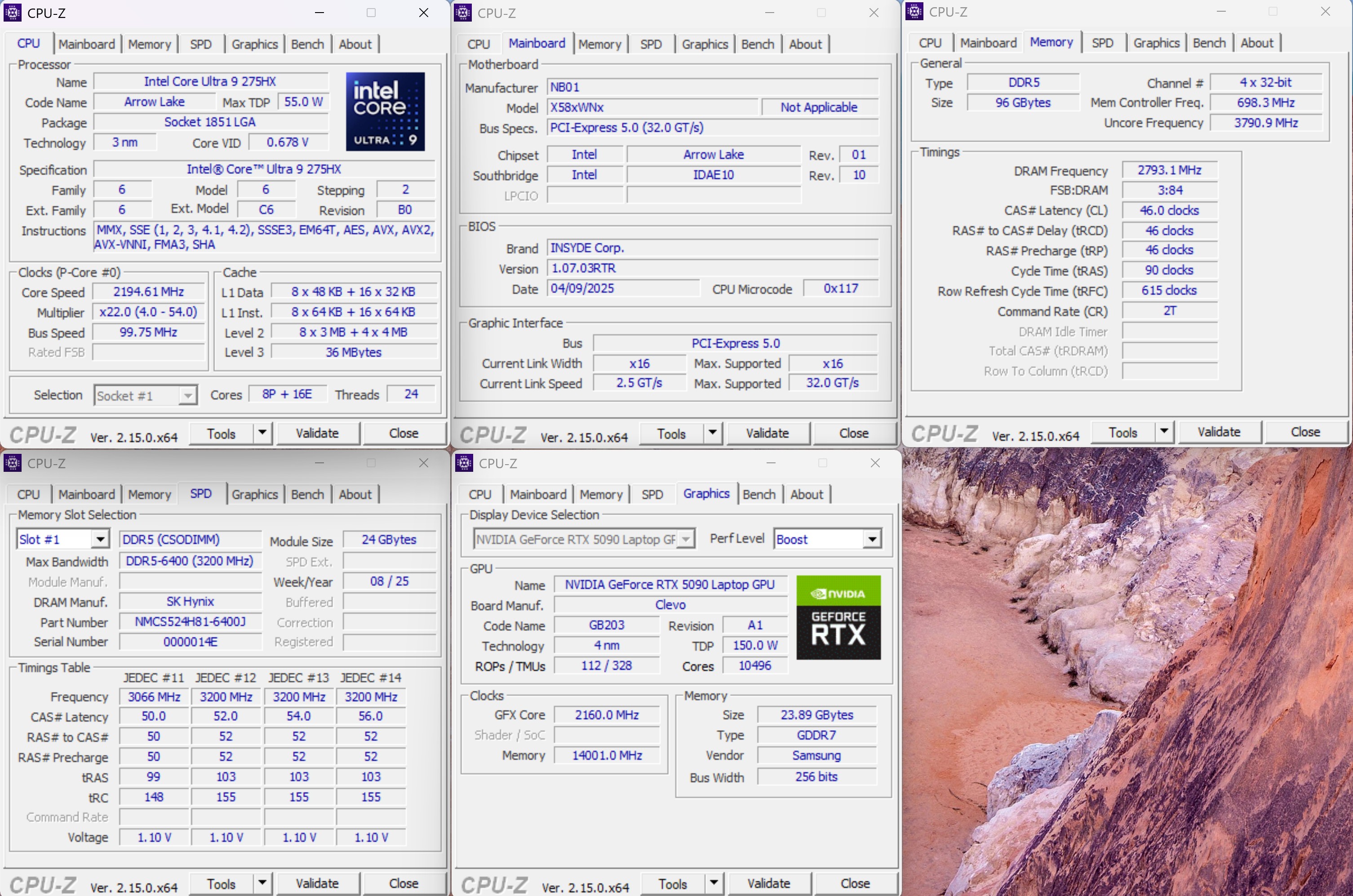Click the Part Number NMCS524H81-6400J field
The image size is (1353, 896).
pyautogui.click(x=190, y=622)
